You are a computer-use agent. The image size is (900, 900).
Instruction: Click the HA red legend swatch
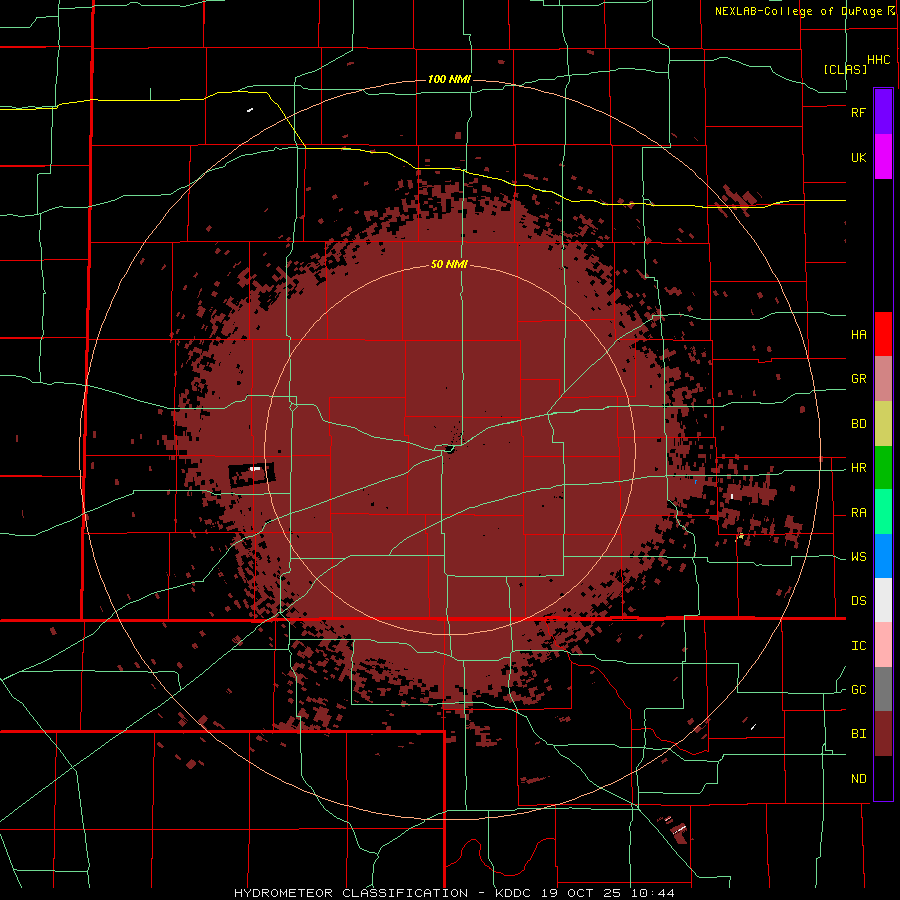tap(883, 334)
